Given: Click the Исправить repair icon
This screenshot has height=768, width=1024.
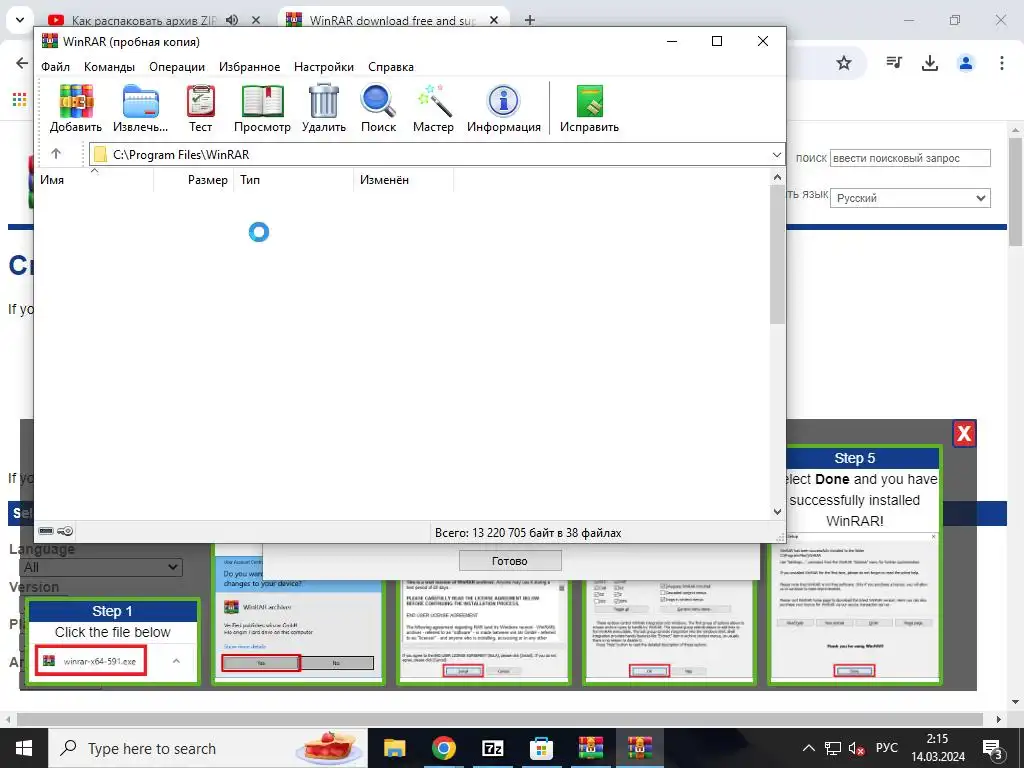Looking at the screenshot, I should [589, 108].
